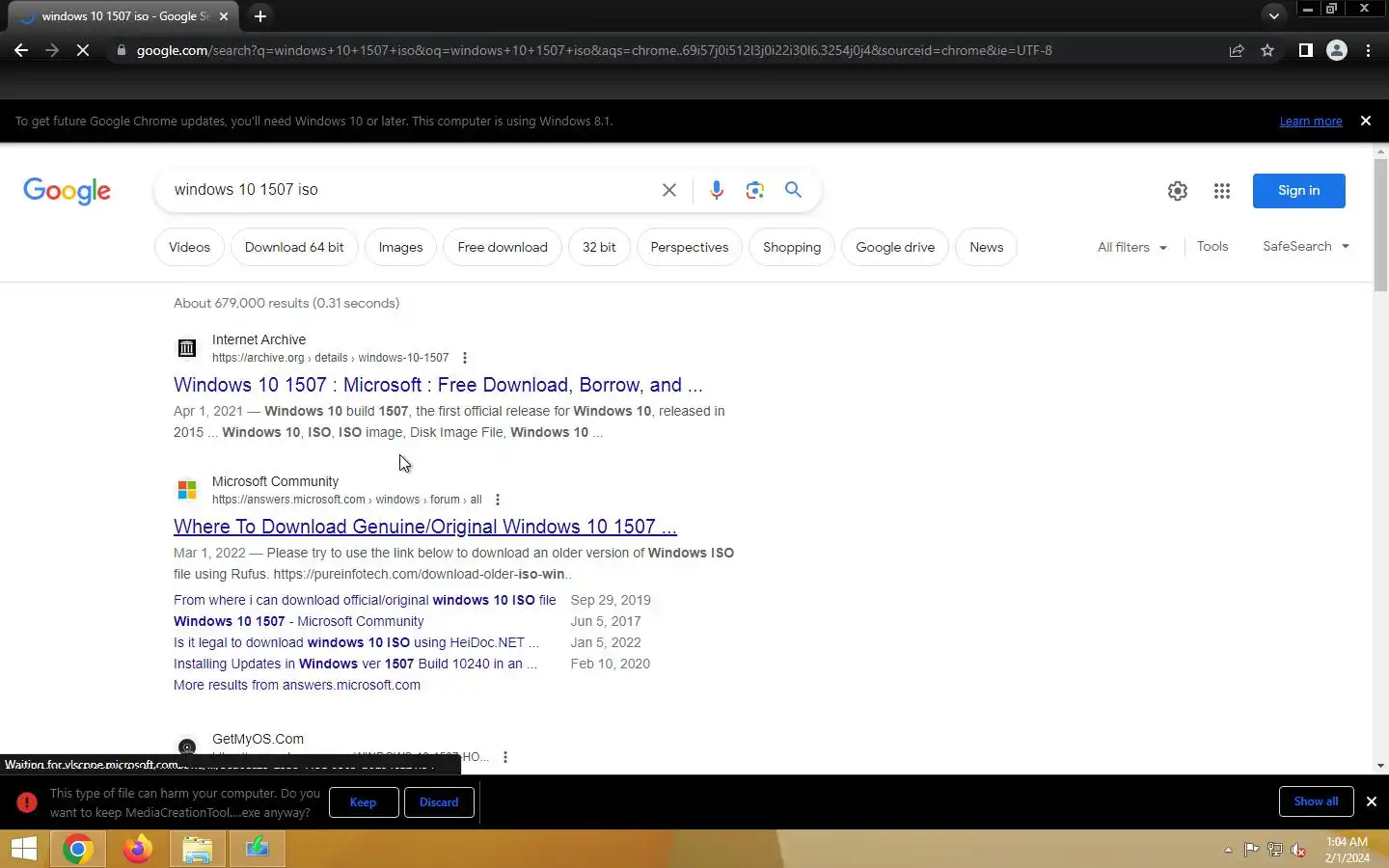
Task: Close the 'windows 10 1507 iso' browser tab
Action: (x=224, y=16)
